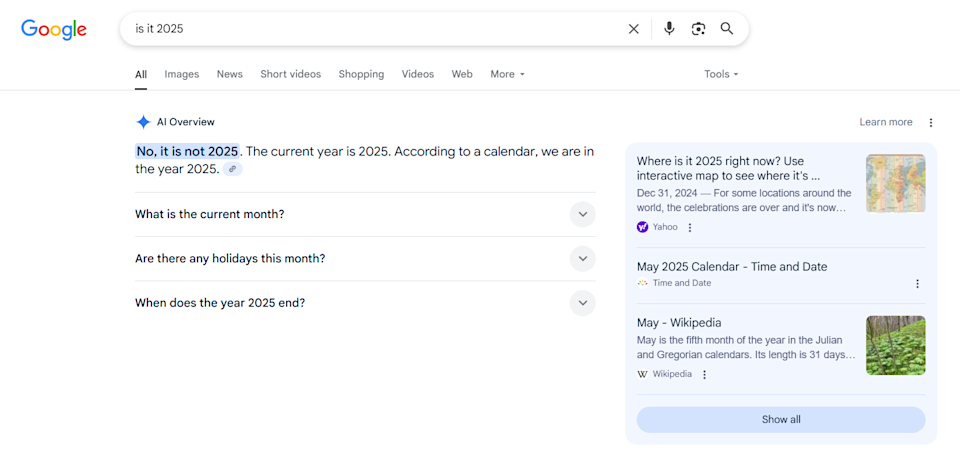Switch to the News tab
This screenshot has width=960, height=458.
pos(230,74)
